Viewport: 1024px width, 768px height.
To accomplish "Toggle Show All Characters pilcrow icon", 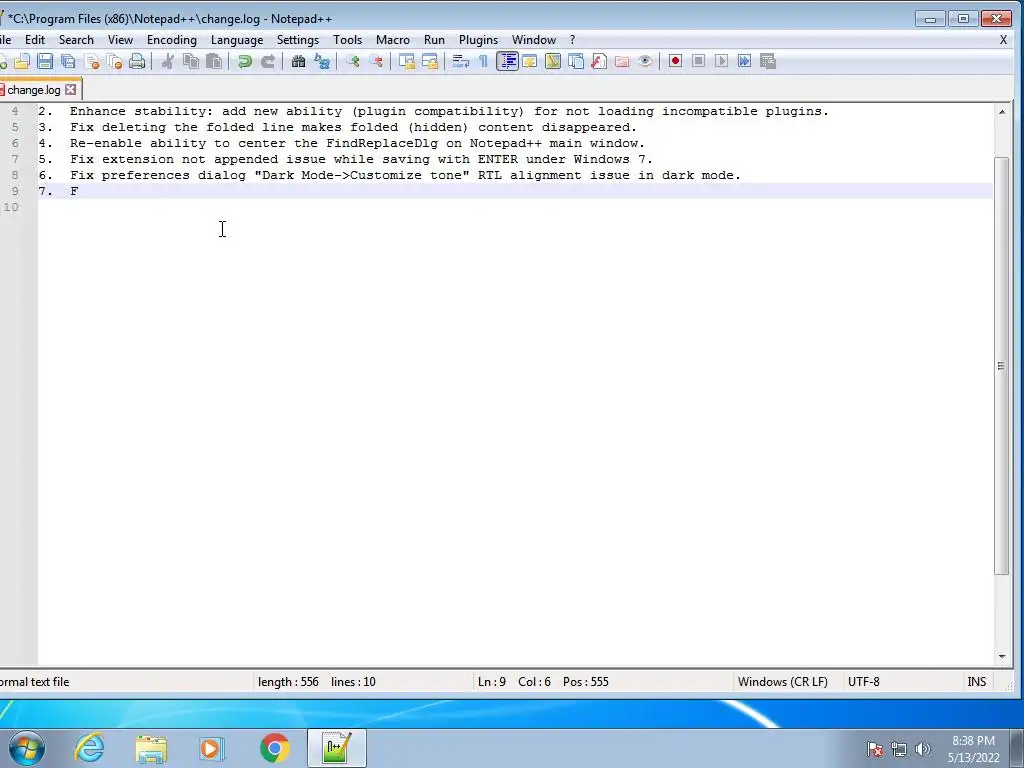I will (483, 61).
